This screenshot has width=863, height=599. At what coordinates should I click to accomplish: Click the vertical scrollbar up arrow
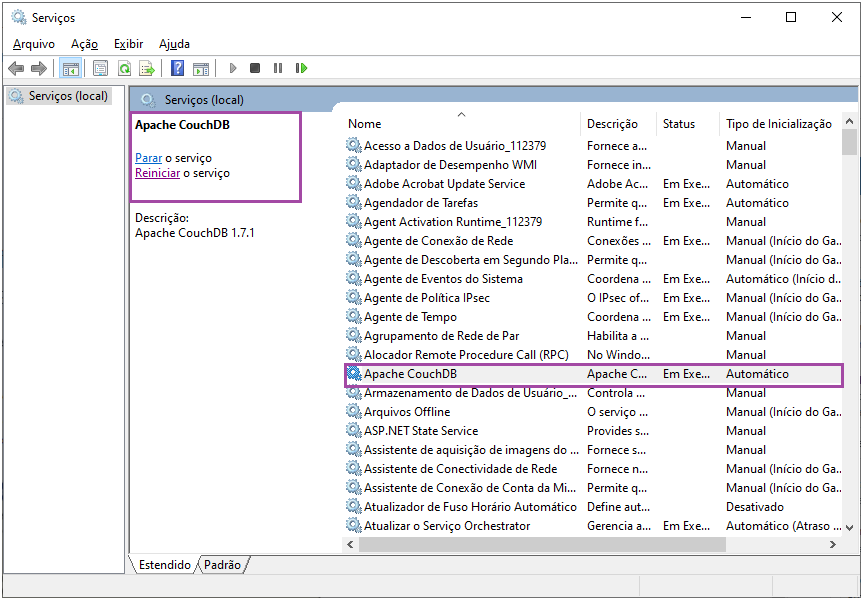tap(849, 121)
